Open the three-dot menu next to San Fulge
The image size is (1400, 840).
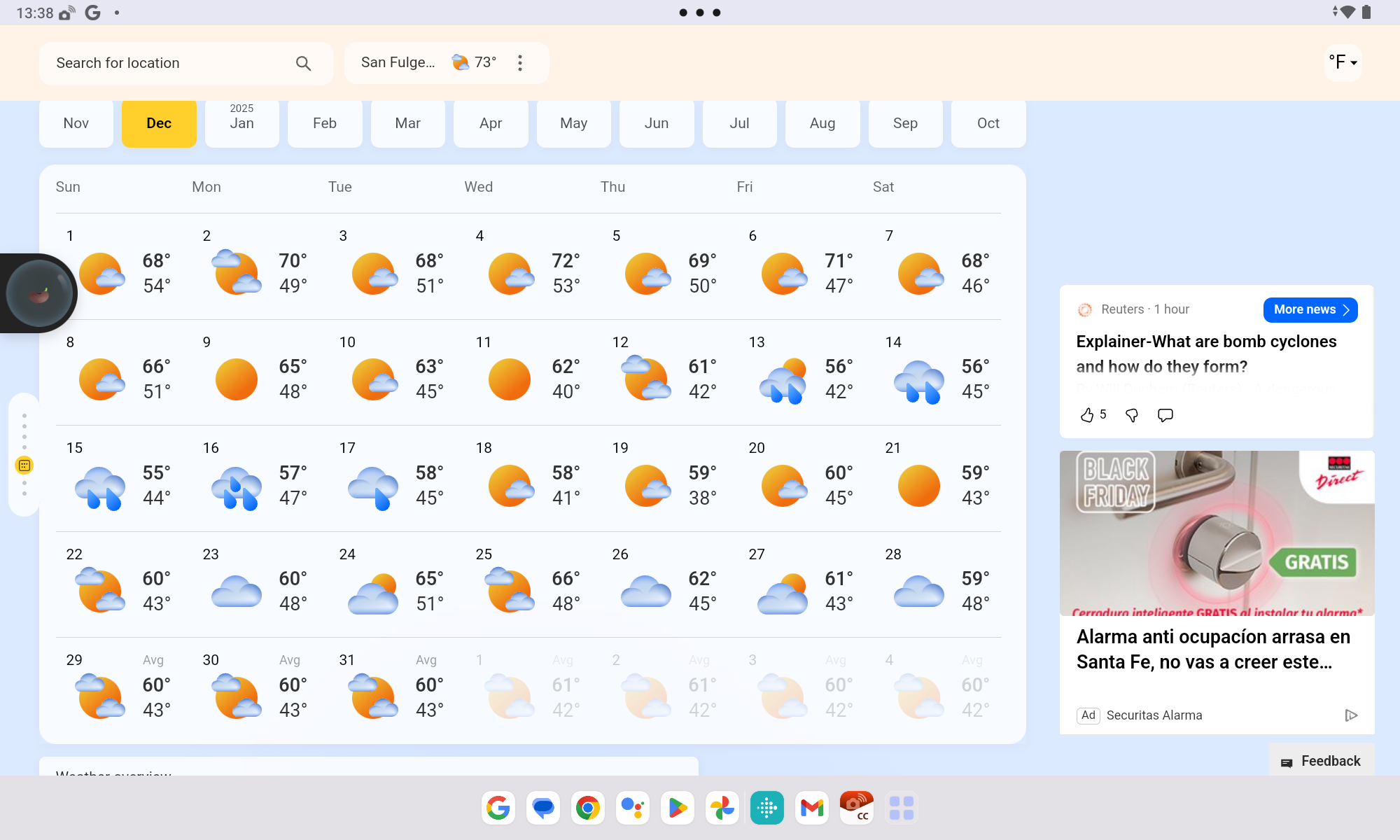click(x=520, y=63)
